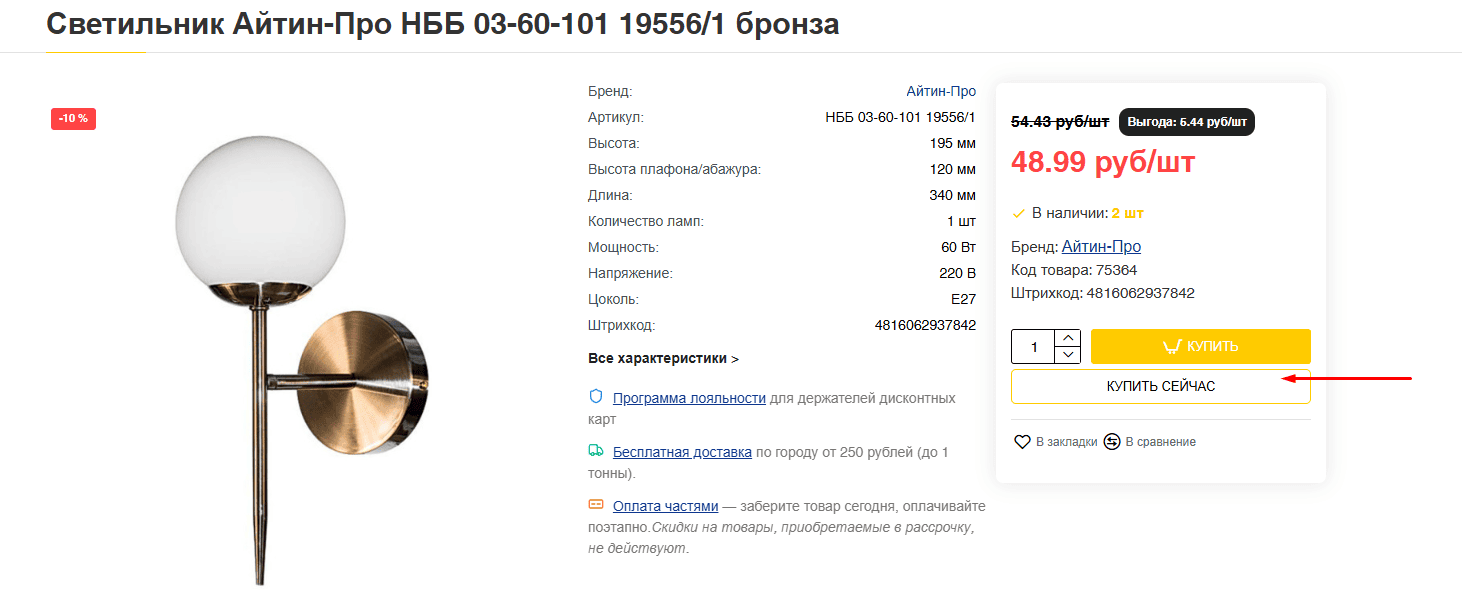Expand Все характеристики to see full specifications

pos(660,357)
